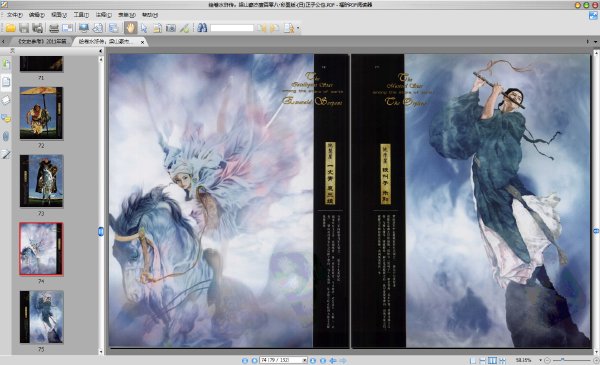Open the Comments panel icon in sidebar

pos(6,118)
